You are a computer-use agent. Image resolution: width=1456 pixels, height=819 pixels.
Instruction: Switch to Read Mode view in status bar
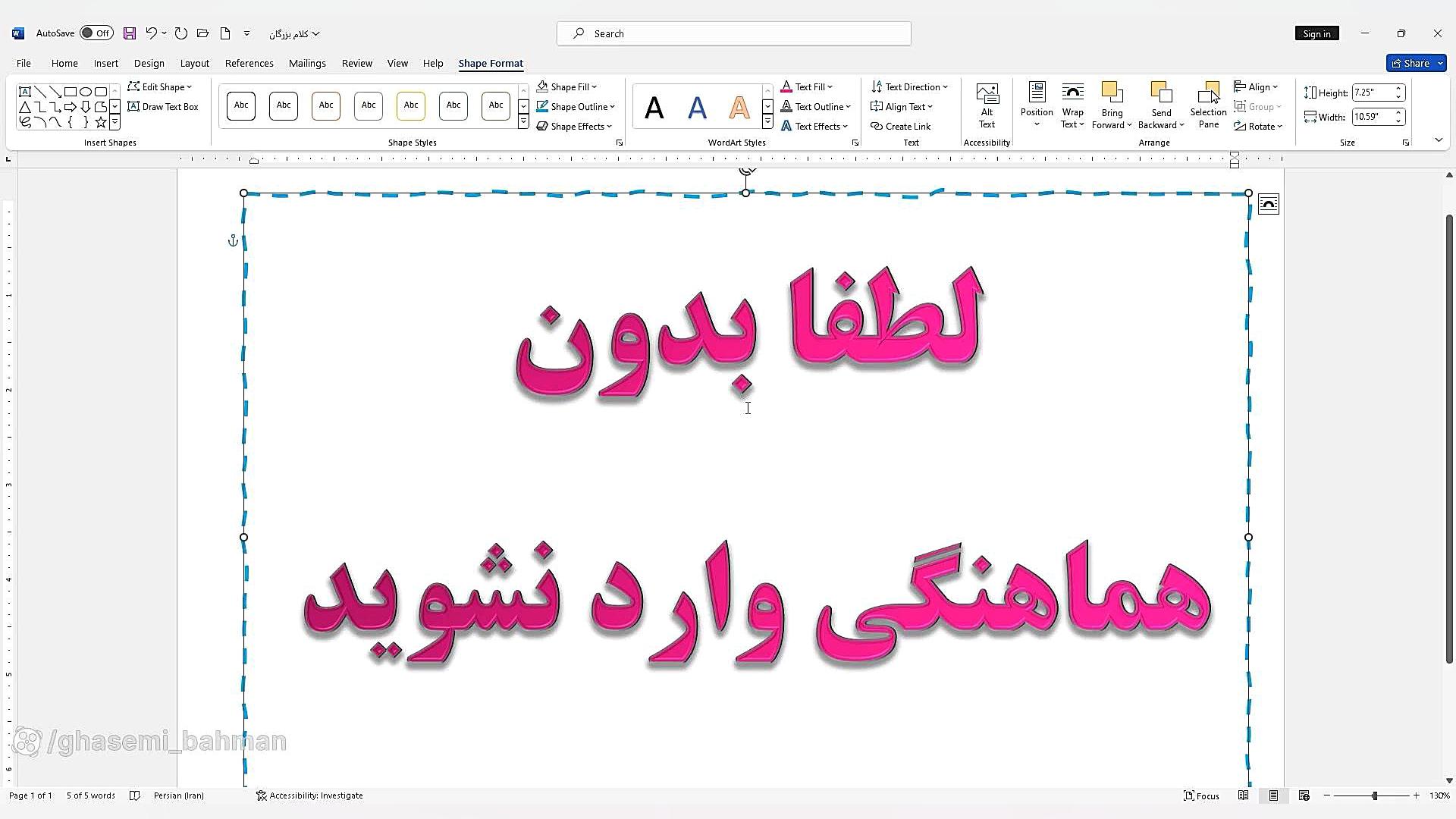[x=1243, y=795]
